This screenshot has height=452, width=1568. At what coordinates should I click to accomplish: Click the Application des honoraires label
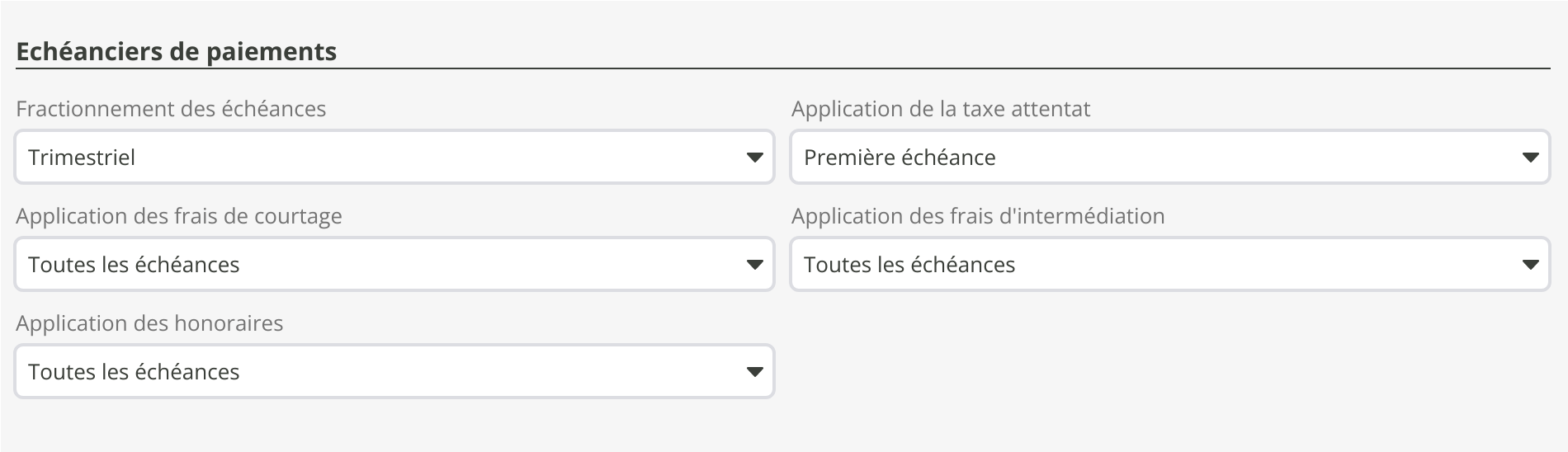[x=149, y=323]
